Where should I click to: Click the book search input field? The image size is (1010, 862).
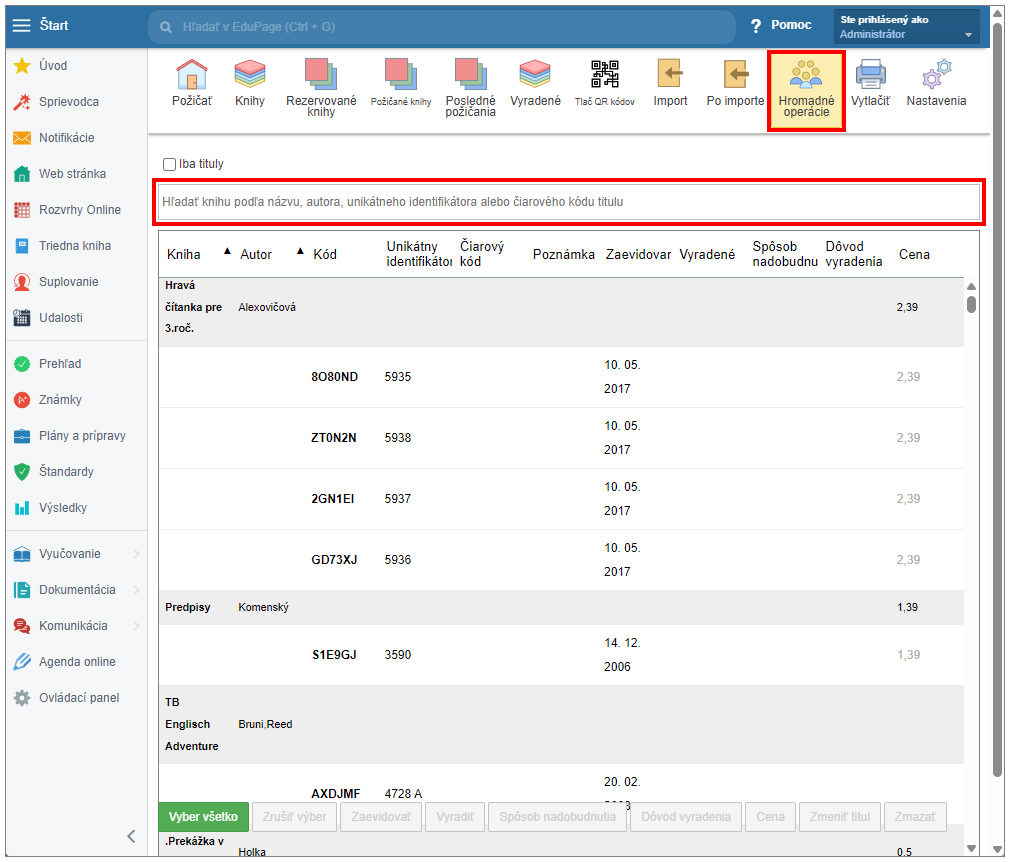coord(569,202)
